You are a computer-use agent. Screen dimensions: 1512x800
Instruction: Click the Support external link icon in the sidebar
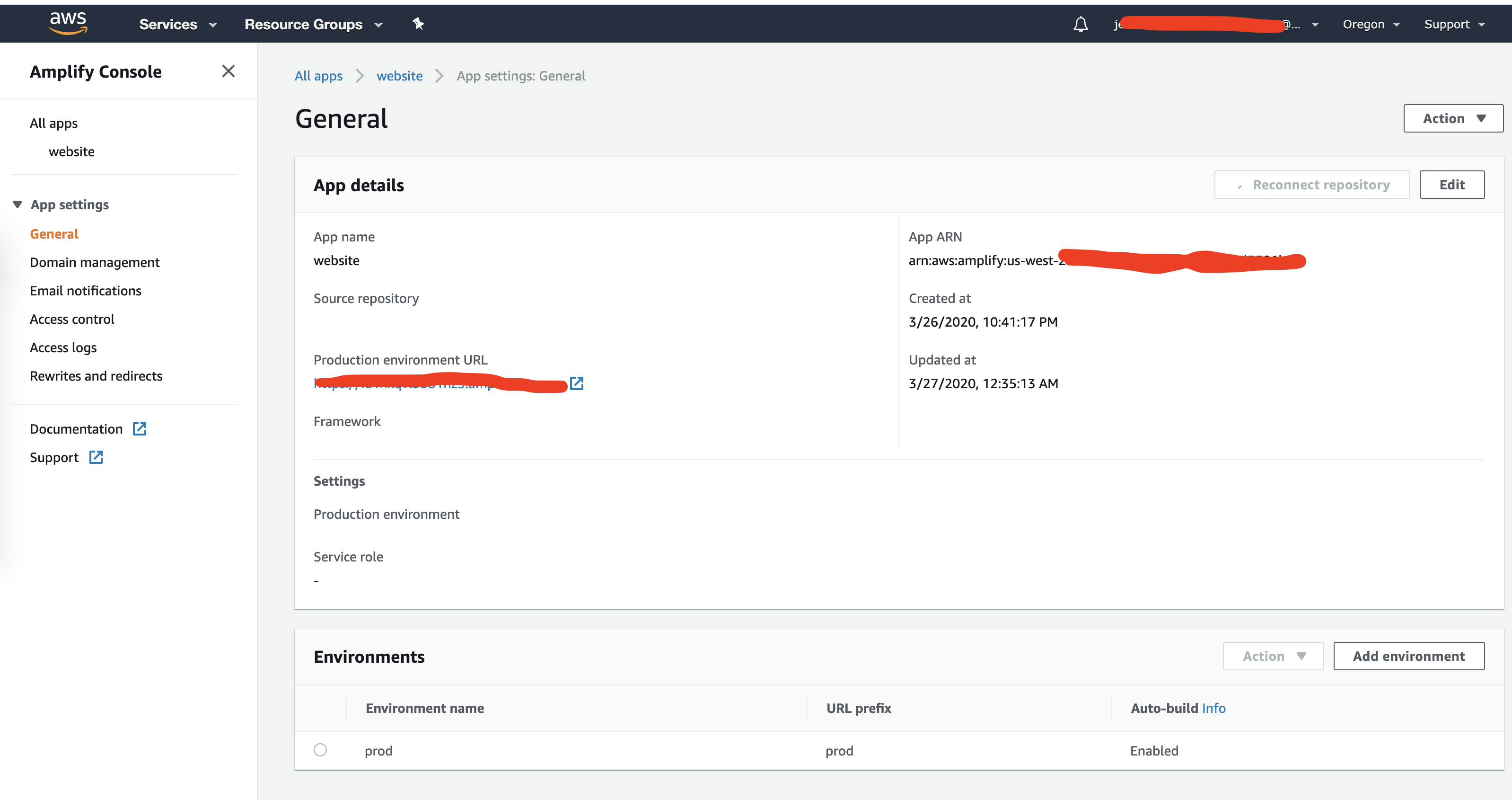96,457
